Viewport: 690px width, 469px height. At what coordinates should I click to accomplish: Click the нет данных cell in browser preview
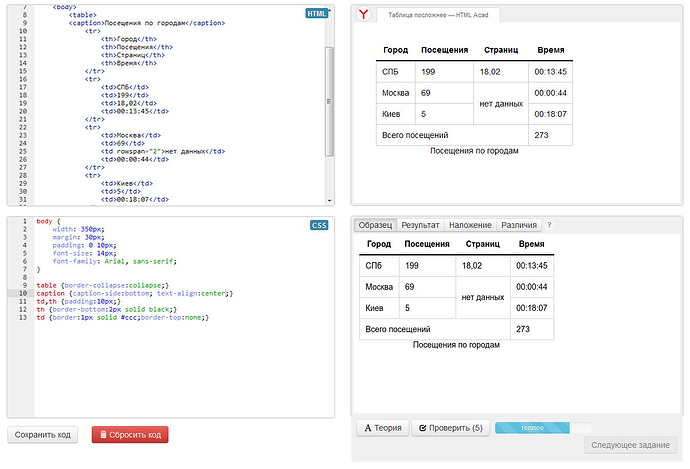(x=501, y=104)
